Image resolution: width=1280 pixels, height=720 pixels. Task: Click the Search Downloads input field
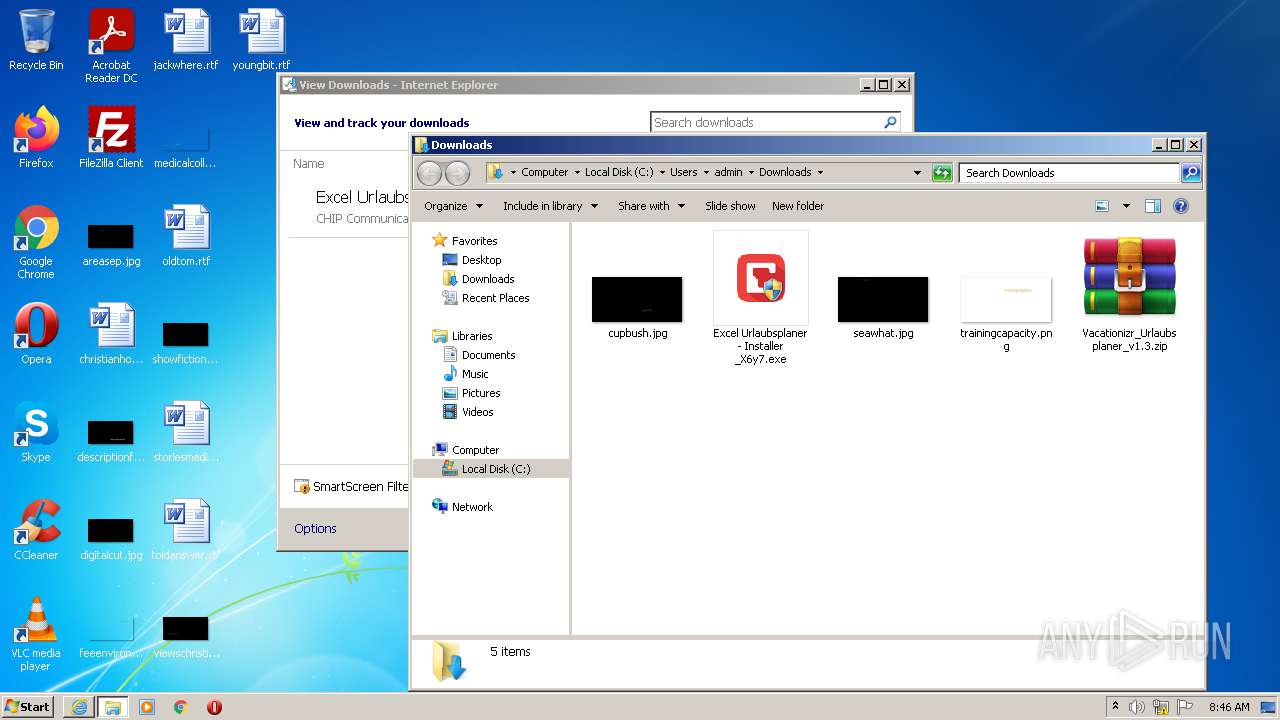[1069, 173]
